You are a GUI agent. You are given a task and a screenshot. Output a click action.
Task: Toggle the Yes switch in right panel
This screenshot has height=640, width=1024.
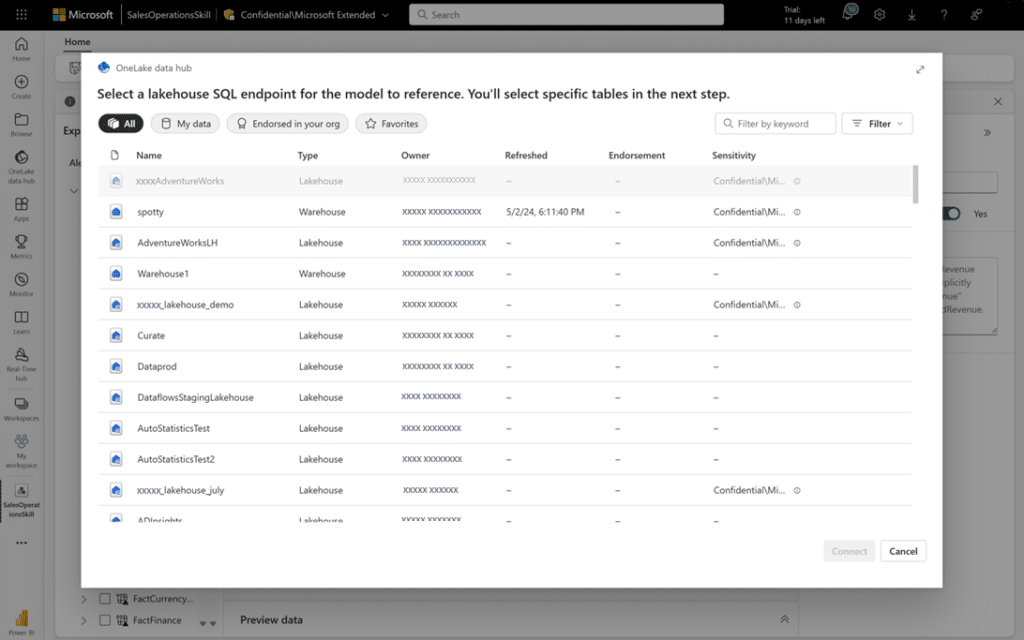pos(952,214)
